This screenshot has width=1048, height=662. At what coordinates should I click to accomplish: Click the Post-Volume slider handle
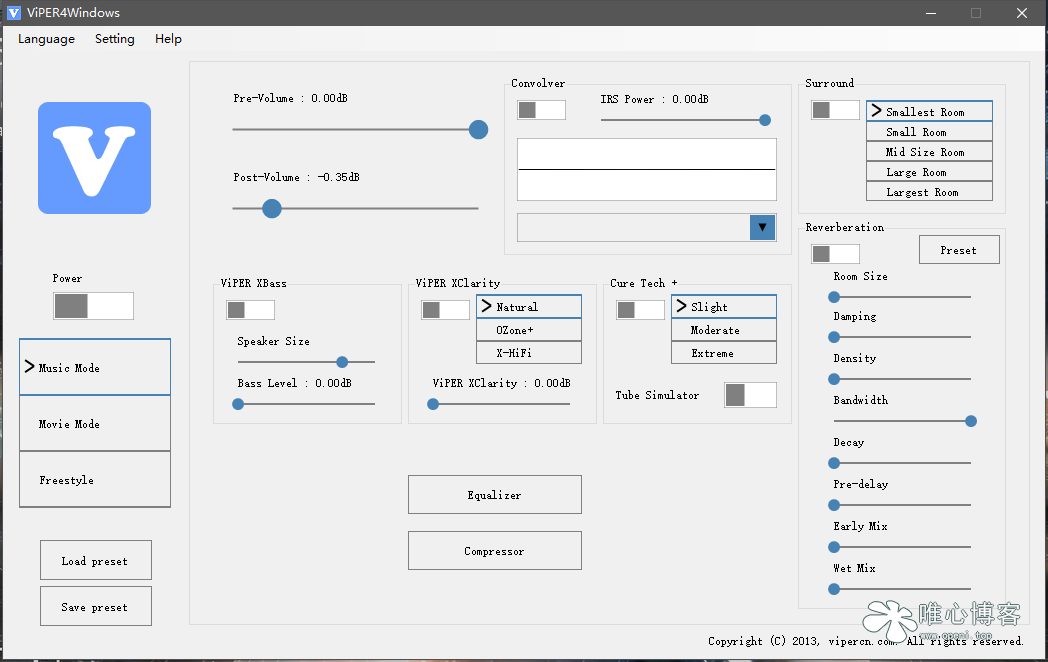(271, 209)
